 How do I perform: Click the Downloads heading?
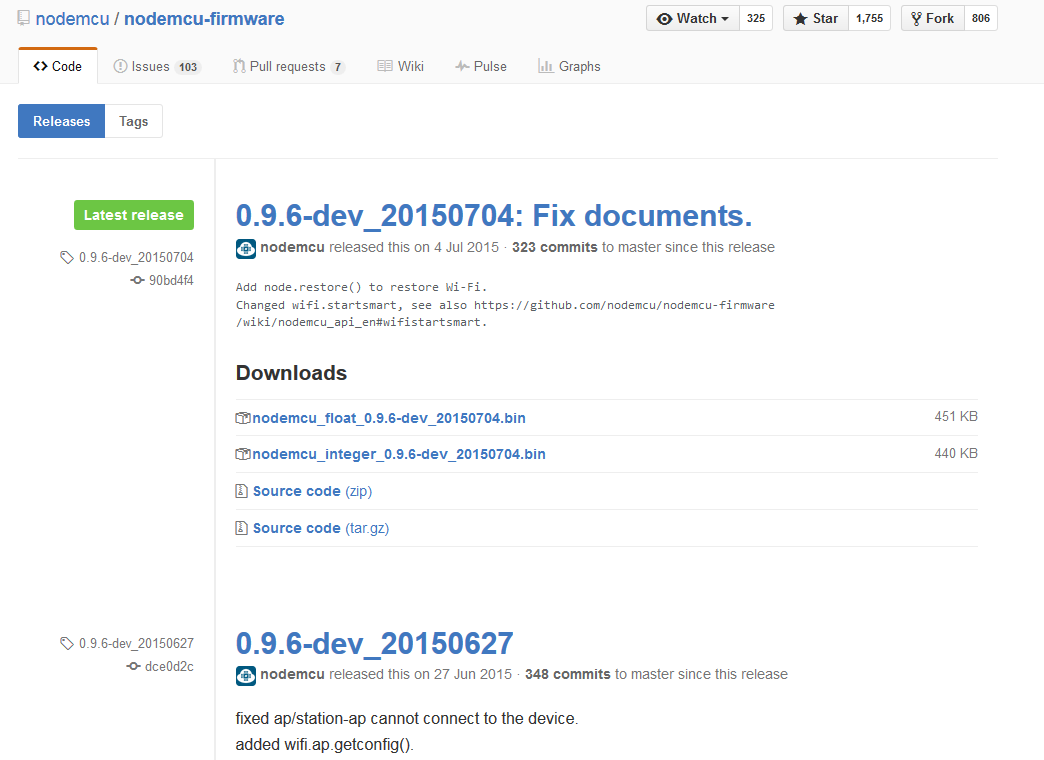coord(292,373)
